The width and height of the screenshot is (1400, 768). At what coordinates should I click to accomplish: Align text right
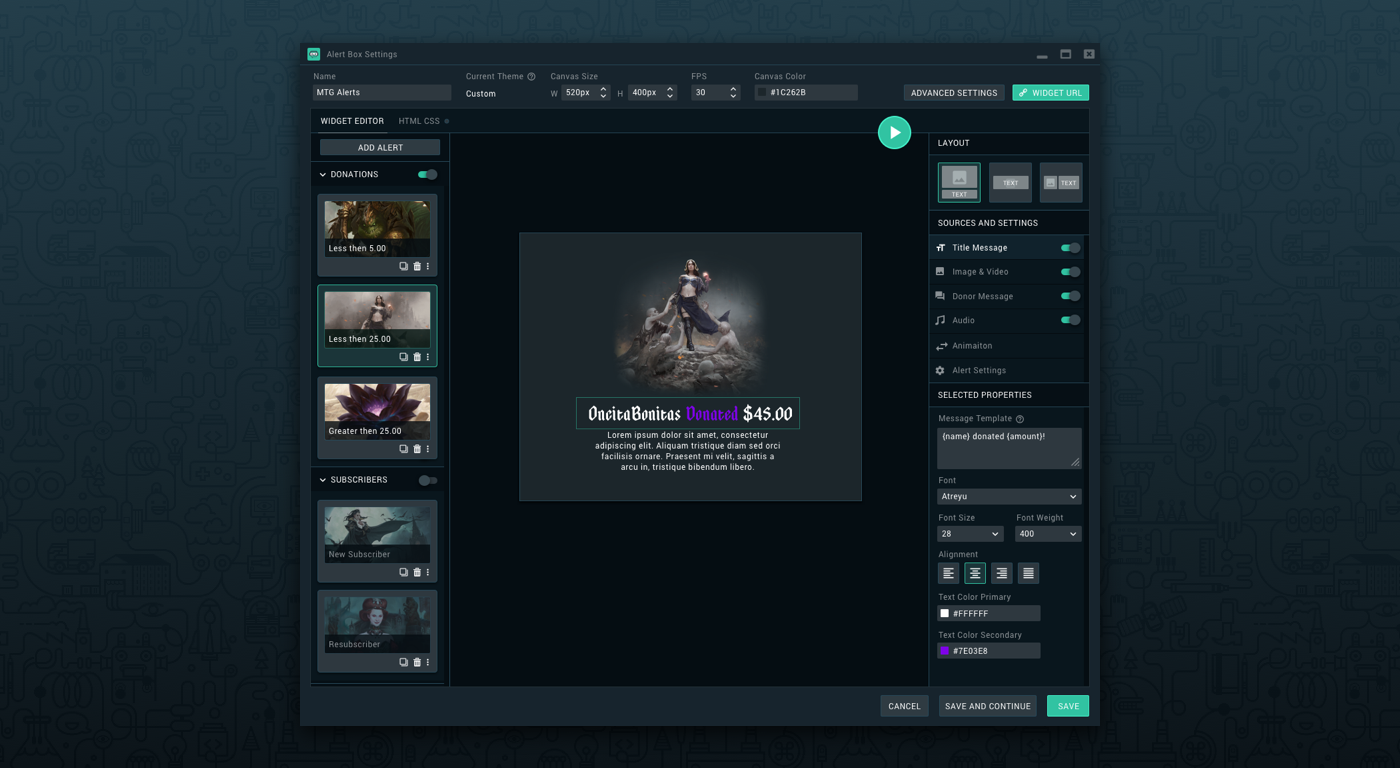[1001, 573]
